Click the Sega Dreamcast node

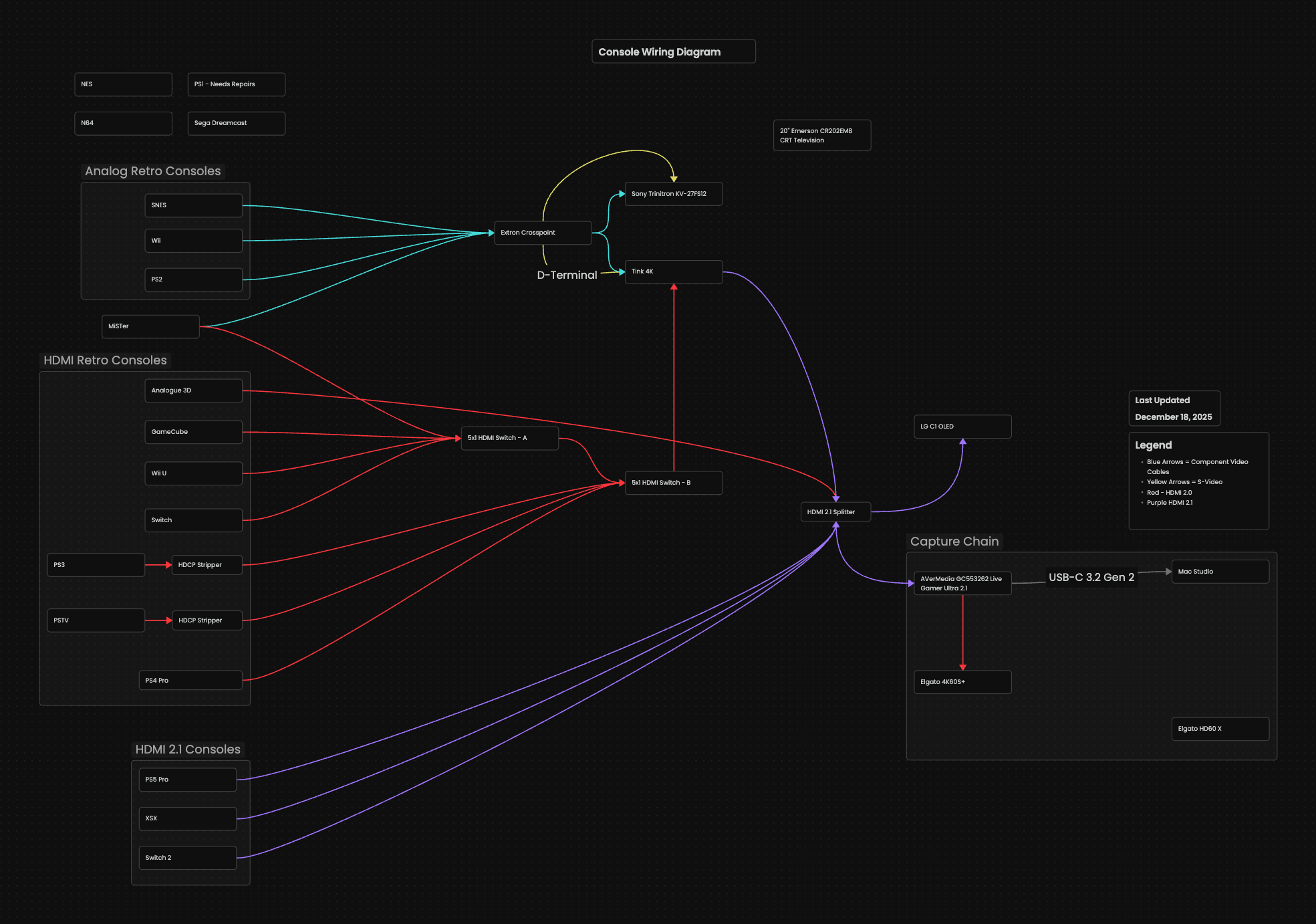tap(236, 123)
